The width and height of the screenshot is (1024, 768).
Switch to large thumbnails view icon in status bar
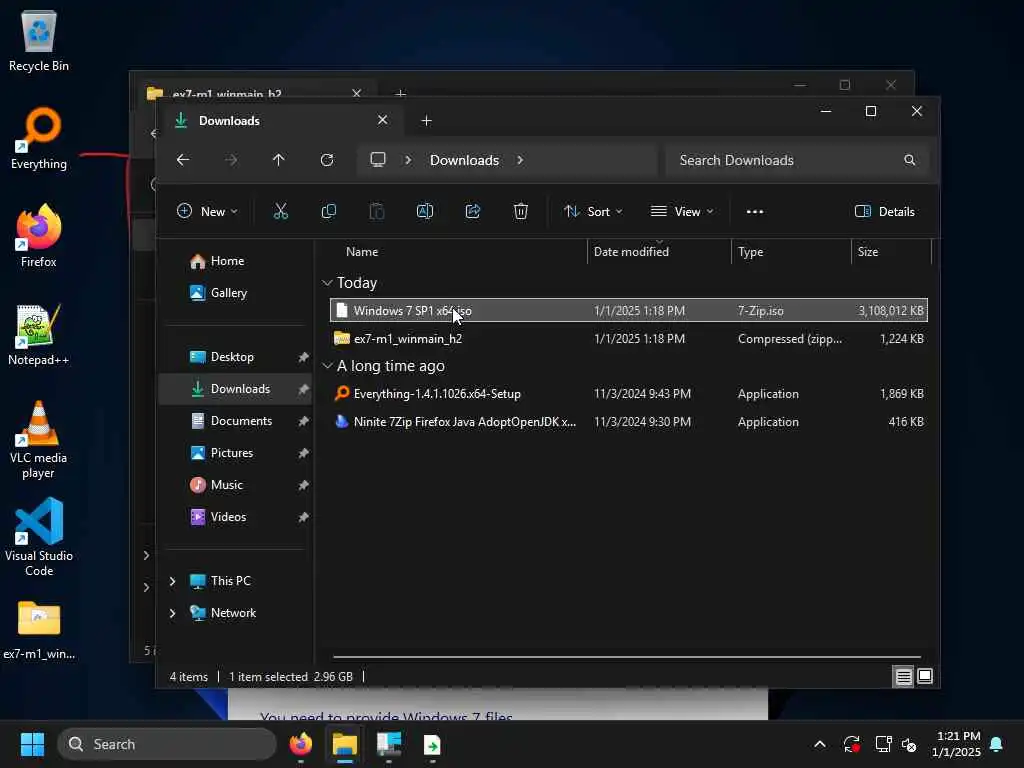pos(925,677)
